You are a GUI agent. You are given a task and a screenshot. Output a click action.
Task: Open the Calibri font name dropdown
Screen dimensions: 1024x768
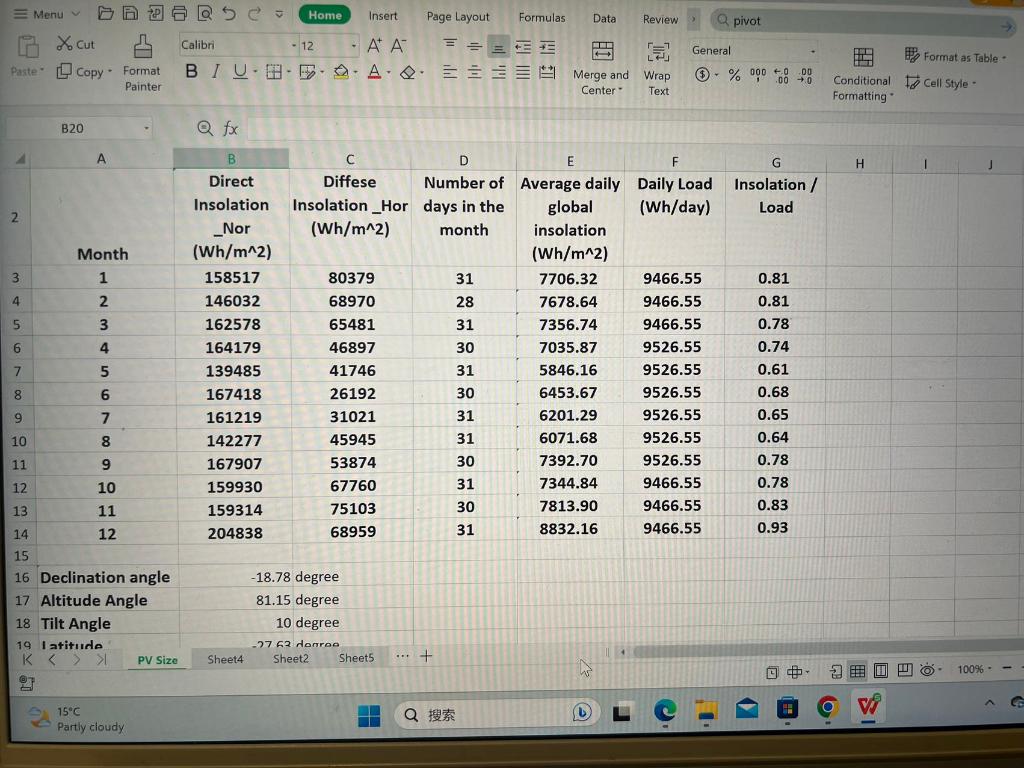[293, 45]
